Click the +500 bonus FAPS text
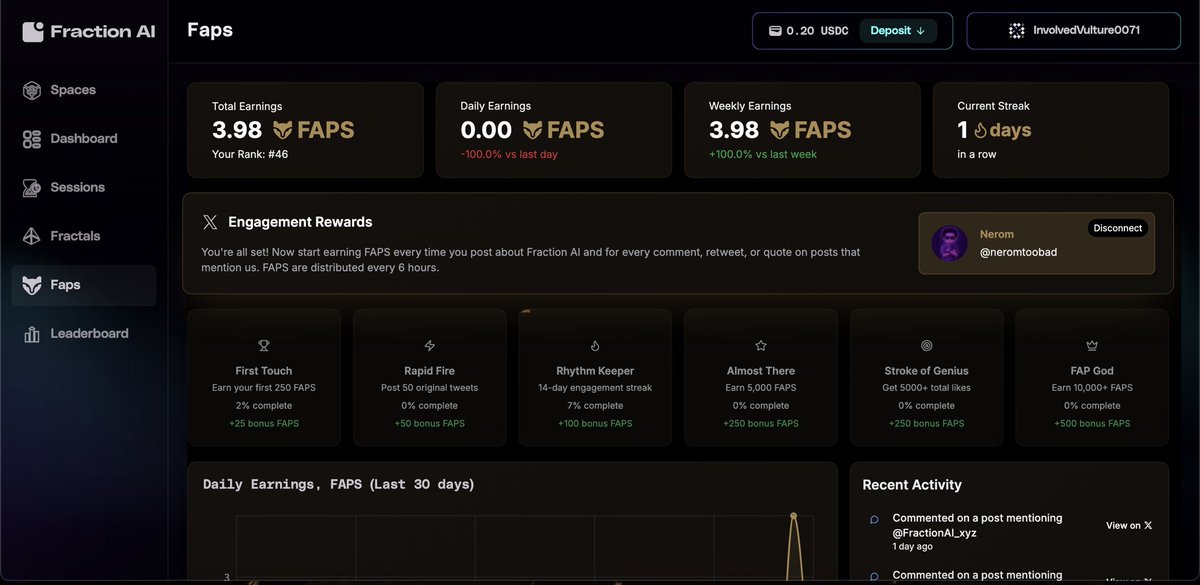Viewport: 1200px width, 585px height. click(x=1092, y=424)
